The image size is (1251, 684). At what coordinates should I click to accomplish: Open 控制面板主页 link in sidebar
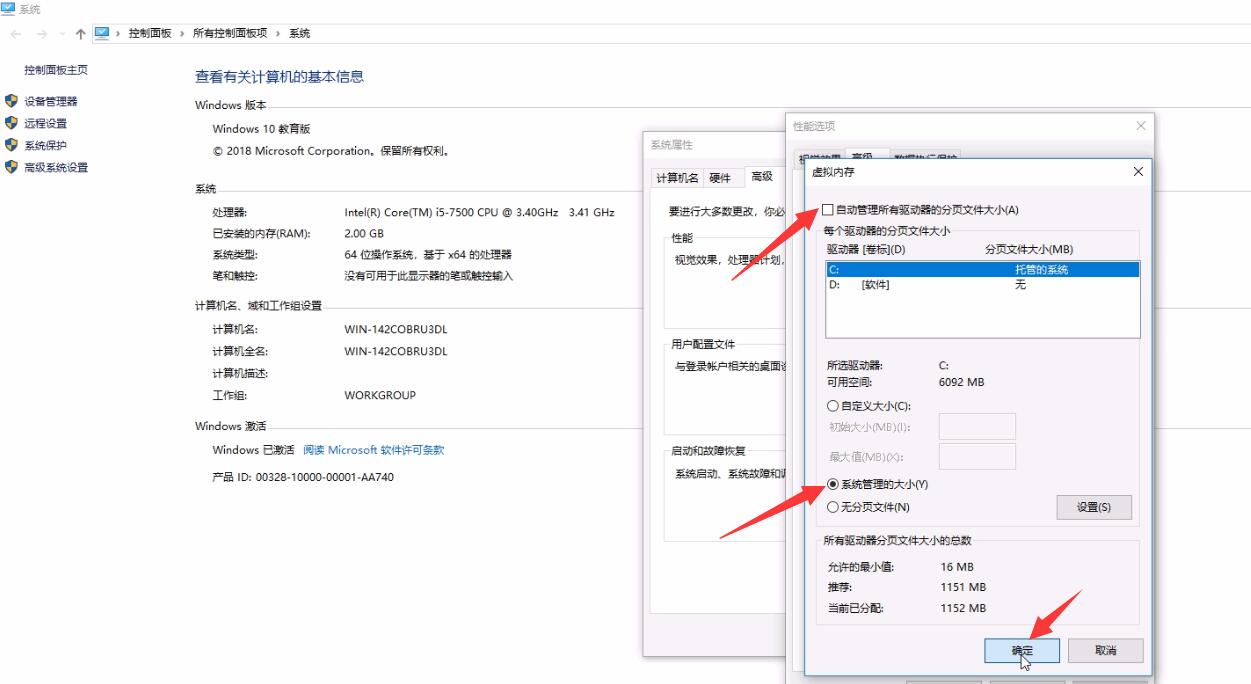56,70
